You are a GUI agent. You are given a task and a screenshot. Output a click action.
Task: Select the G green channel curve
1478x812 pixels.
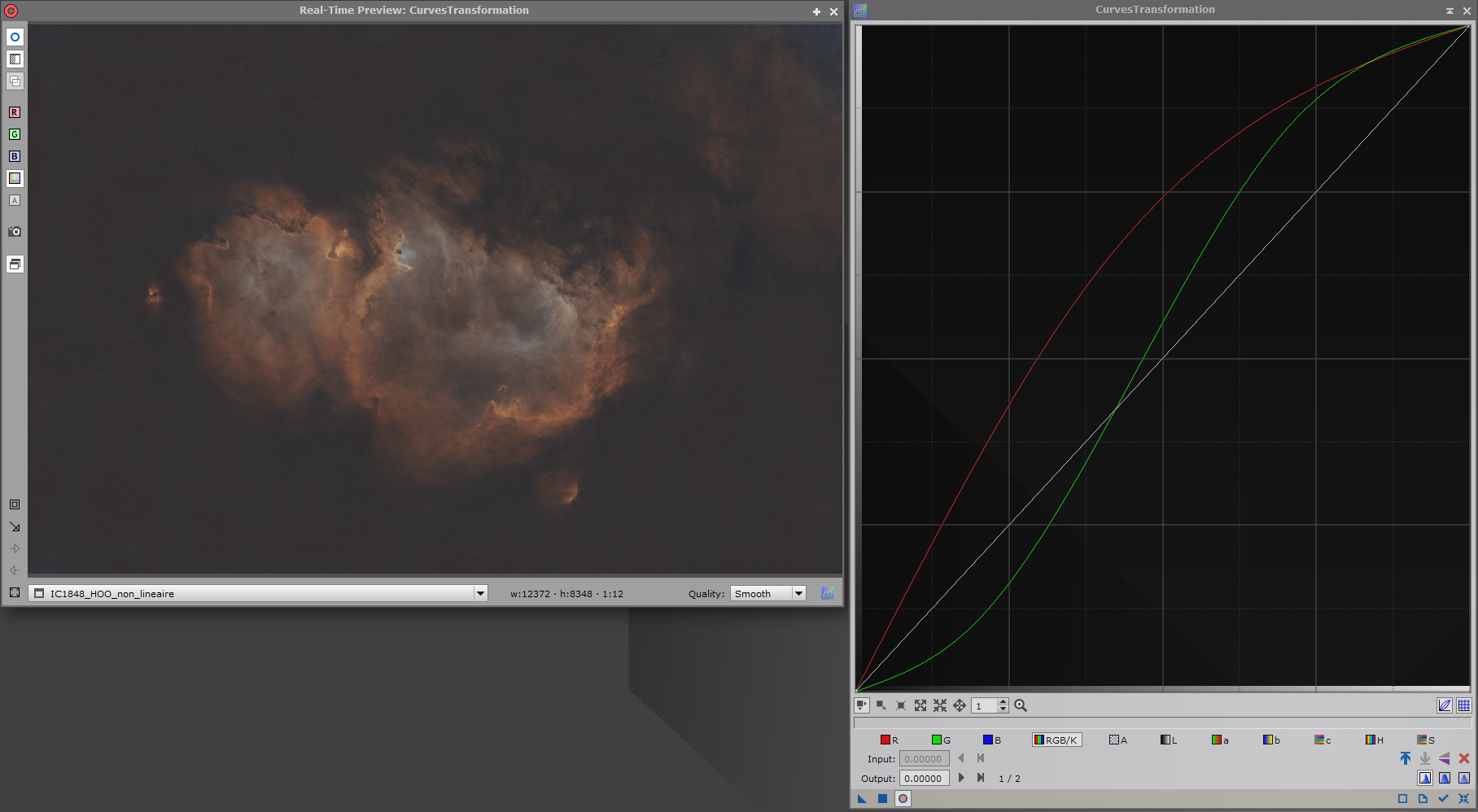[941, 740]
